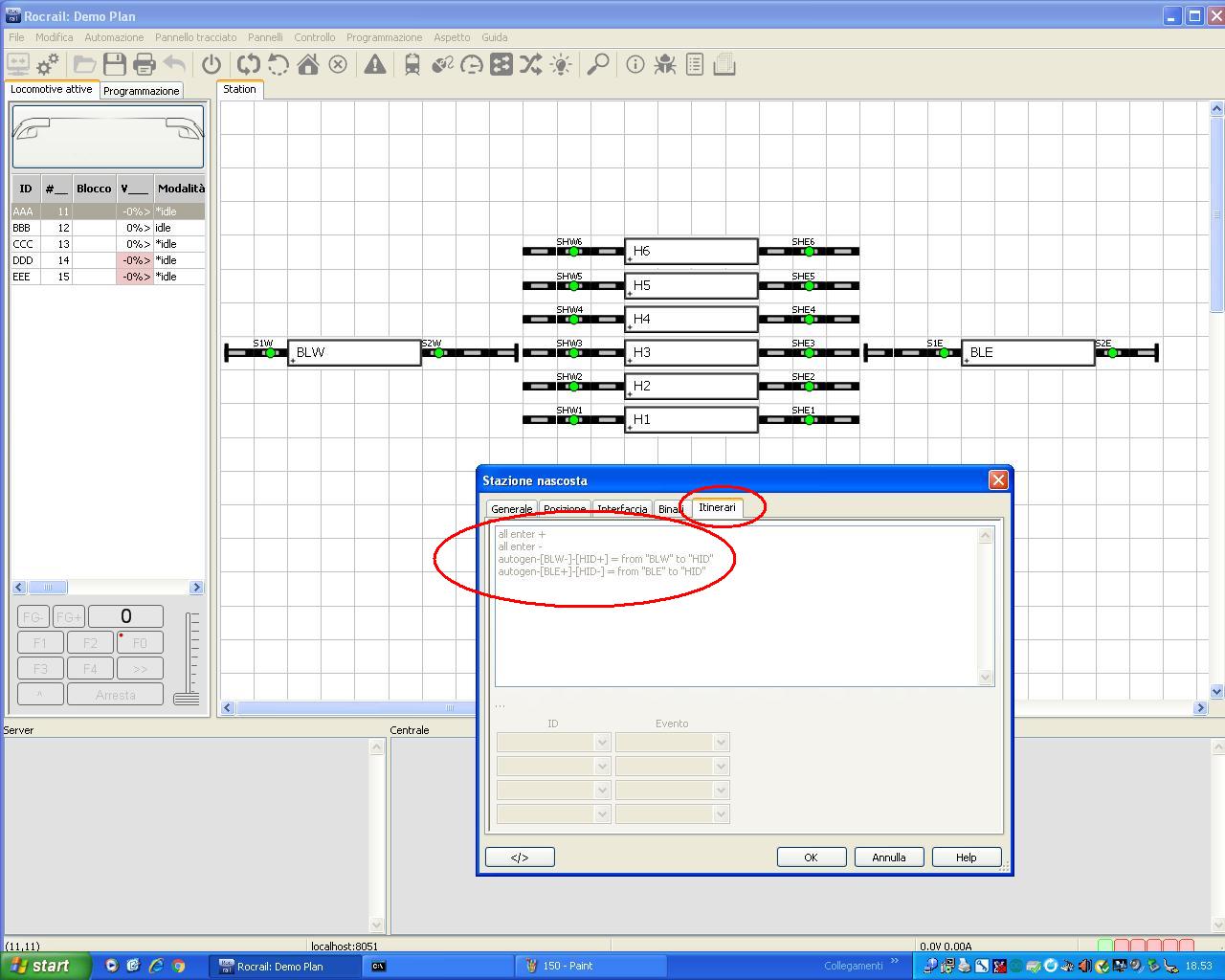Open Automazione menu
1225x980 pixels.
click(114, 37)
